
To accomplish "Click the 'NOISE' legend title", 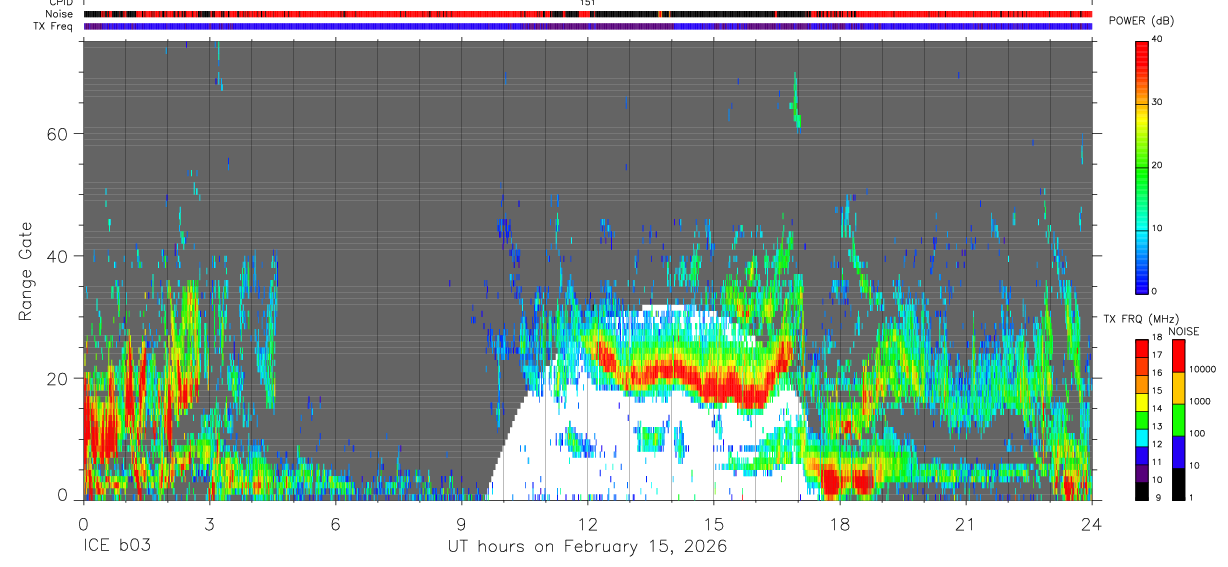I will point(1184,331).
